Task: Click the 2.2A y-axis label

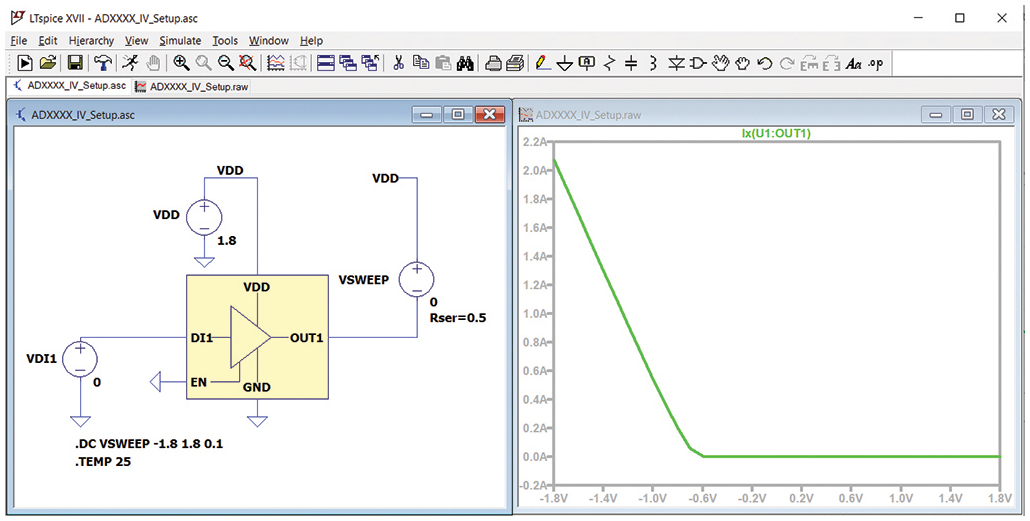Action: [x=533, y=142]
